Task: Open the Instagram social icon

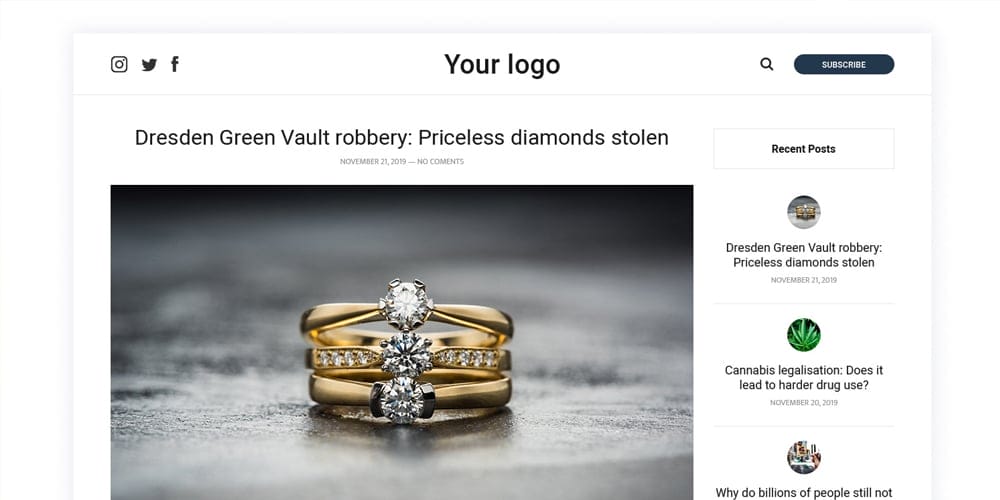Action: (119, 65)
